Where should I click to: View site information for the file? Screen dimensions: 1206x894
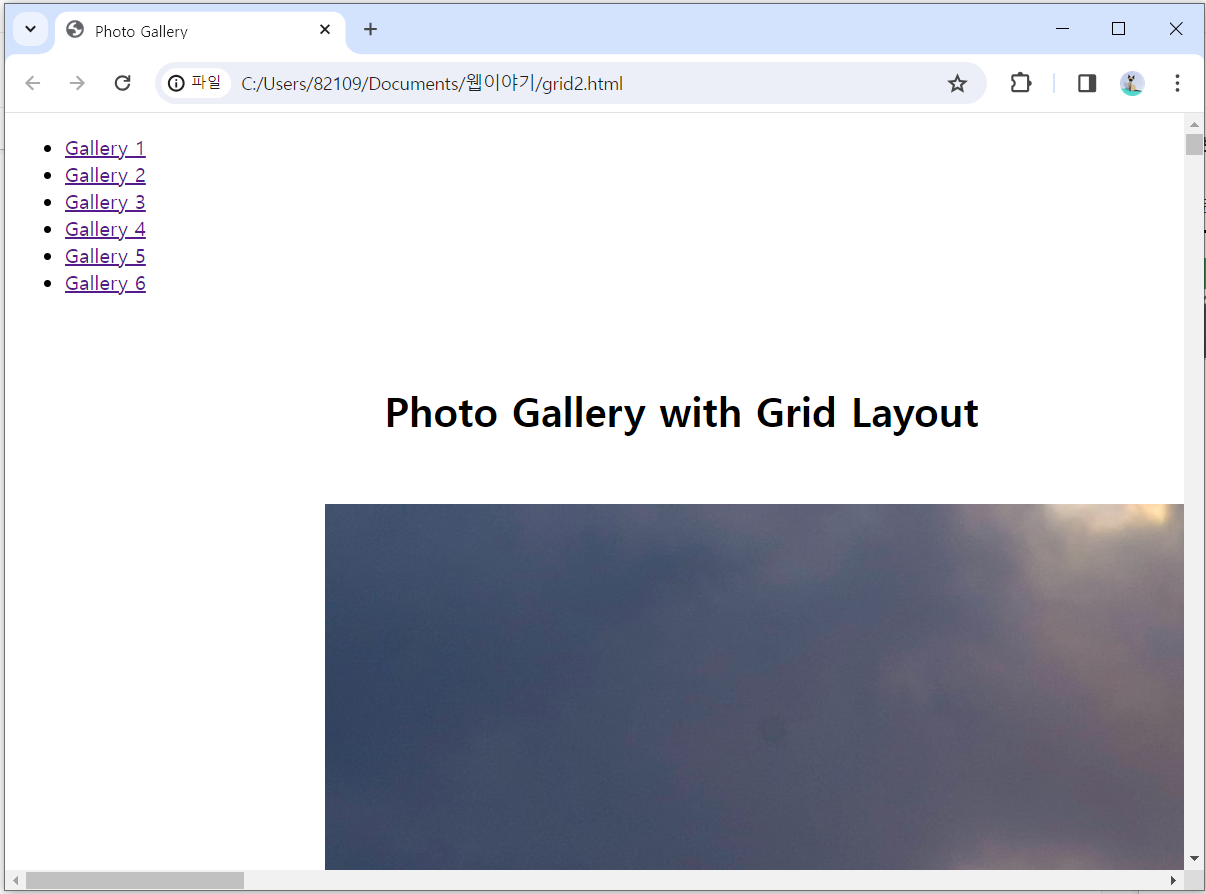point(195,83)
